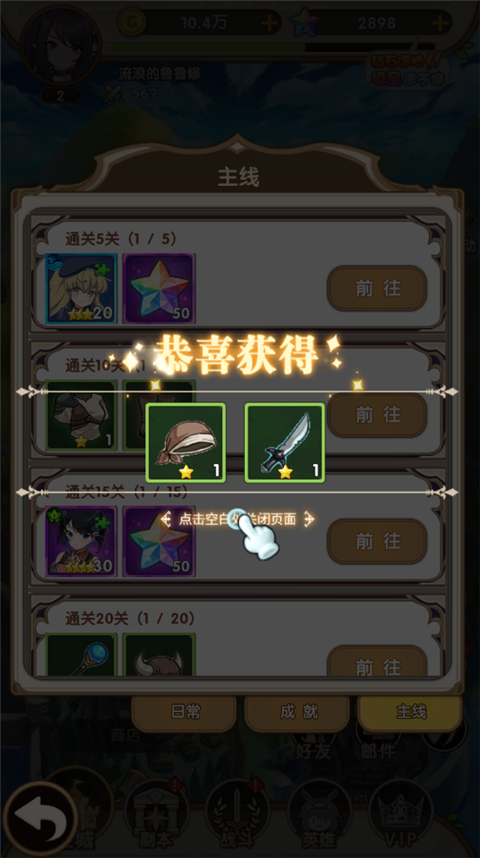Screen dimensions: 480x858
Task: Tap the bandana headwear reward icon
Action: click(186, 443)
